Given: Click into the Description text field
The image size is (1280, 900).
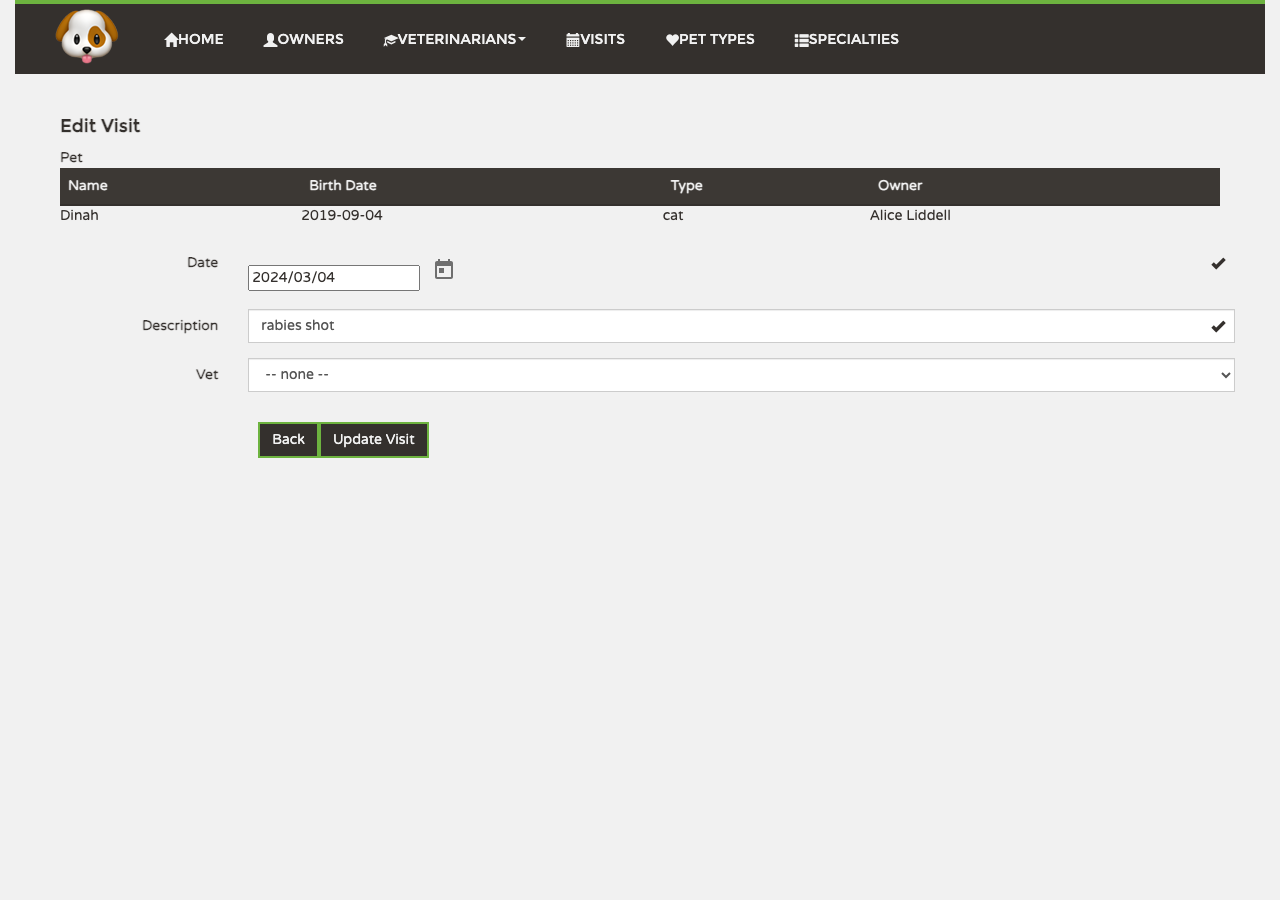Looking at the screenshot, I should pyautogui.click(x=741, y=326).
